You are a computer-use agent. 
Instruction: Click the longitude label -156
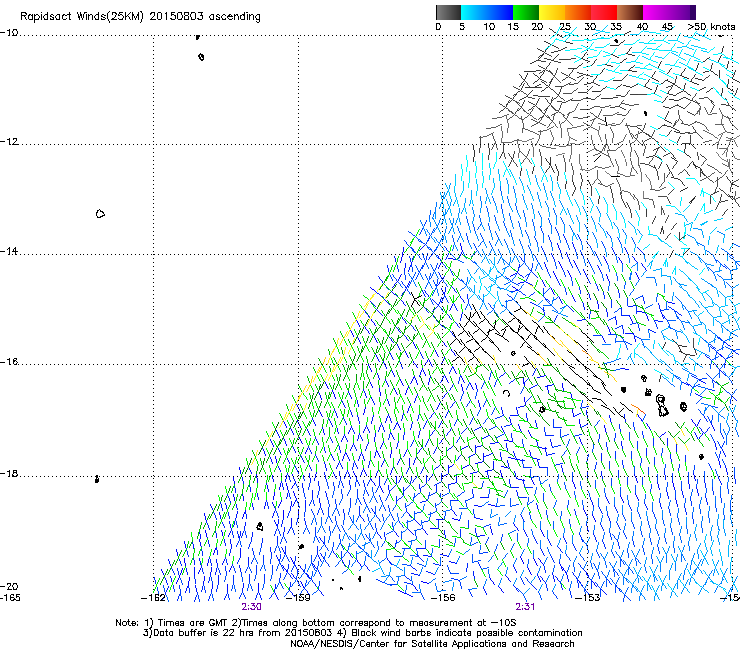click(443, 598)
